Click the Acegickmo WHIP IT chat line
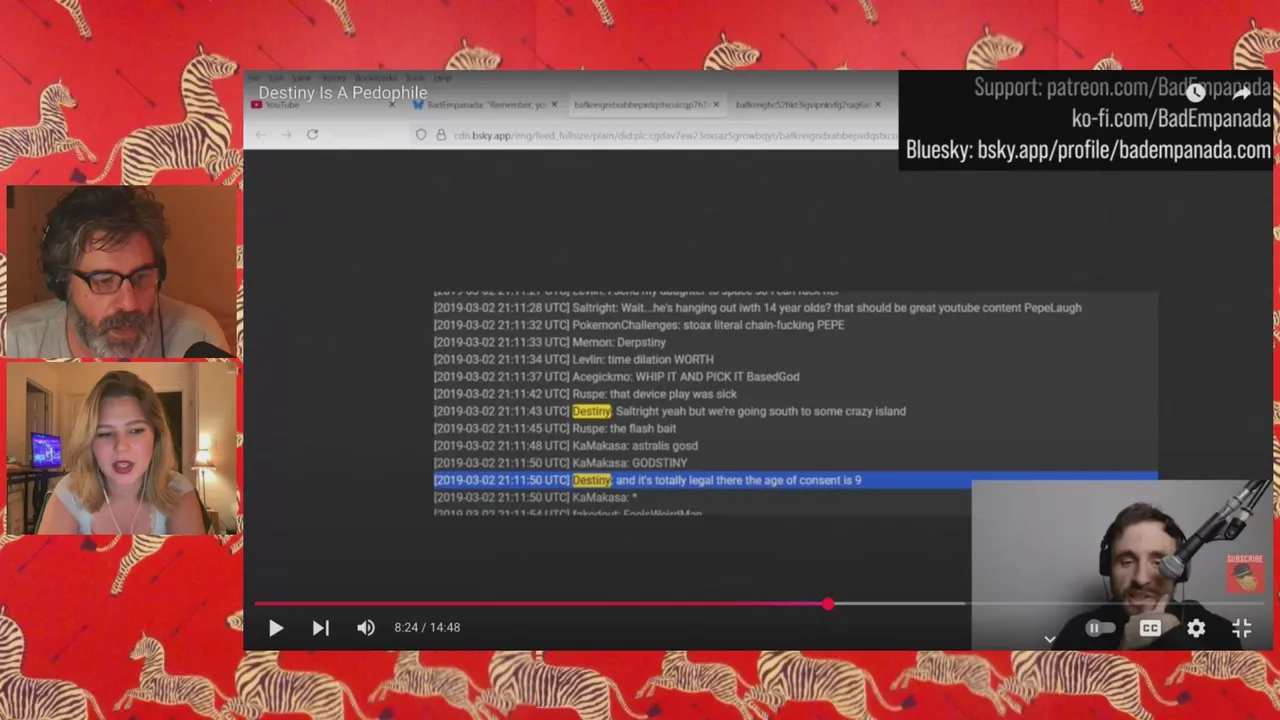This screenshot has width=1280, height=720. [x=616, y=377]
